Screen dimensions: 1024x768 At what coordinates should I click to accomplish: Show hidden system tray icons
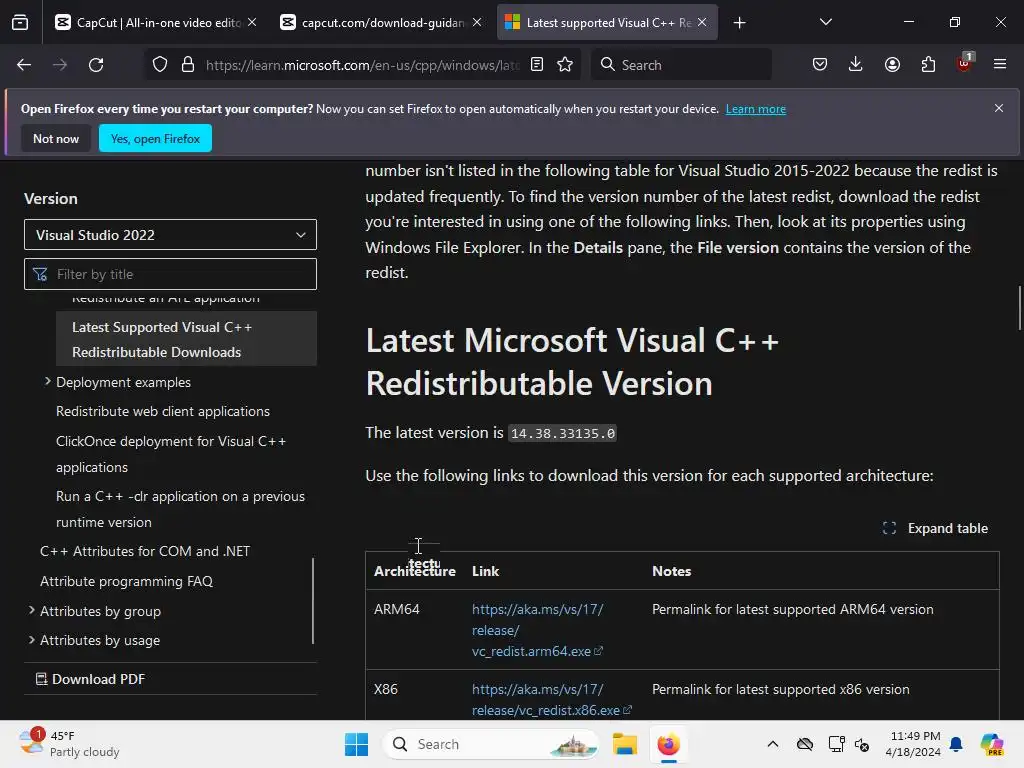click(773, 744)
